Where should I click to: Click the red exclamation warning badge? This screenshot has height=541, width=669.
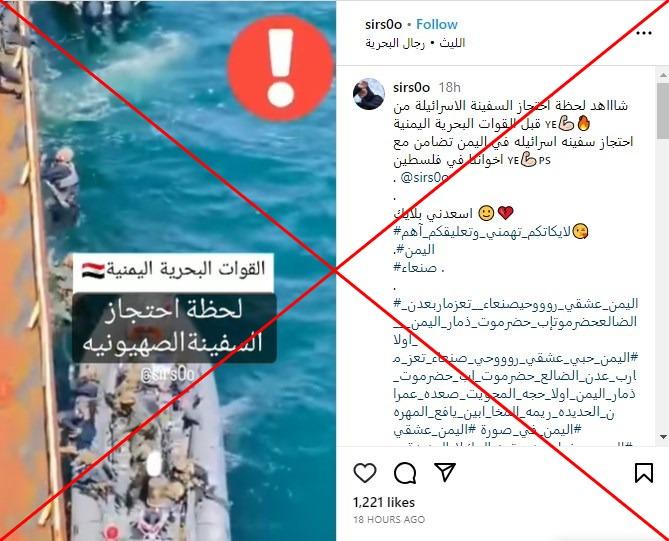281,68
